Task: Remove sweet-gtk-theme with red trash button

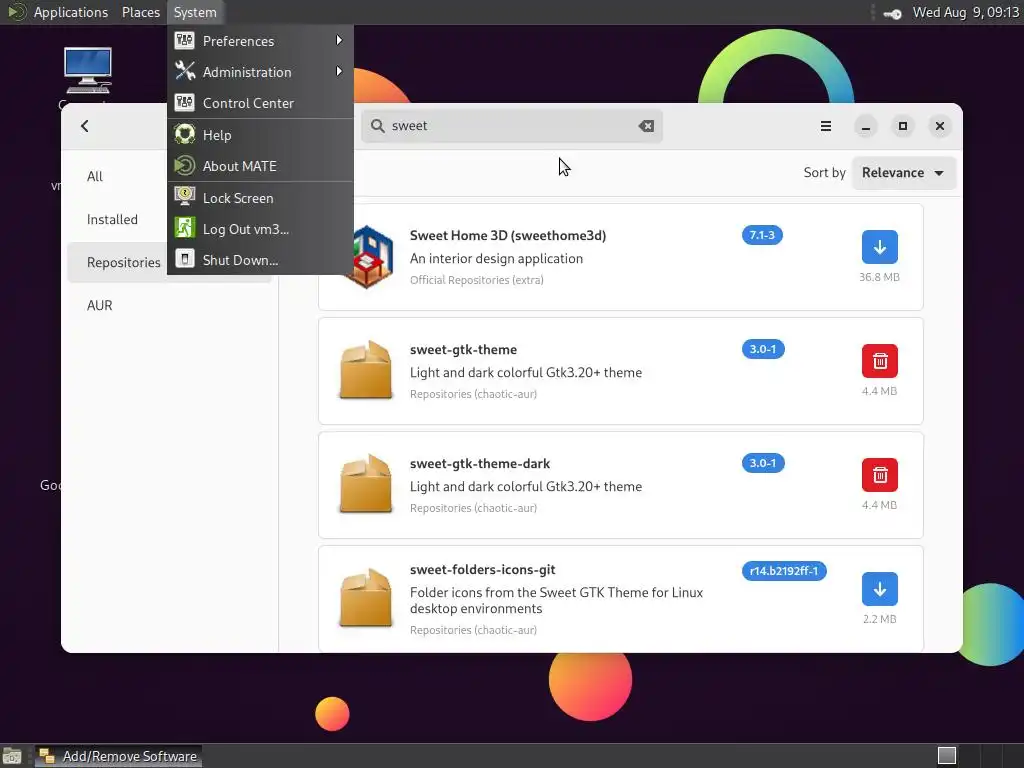Action: [879, 361]
